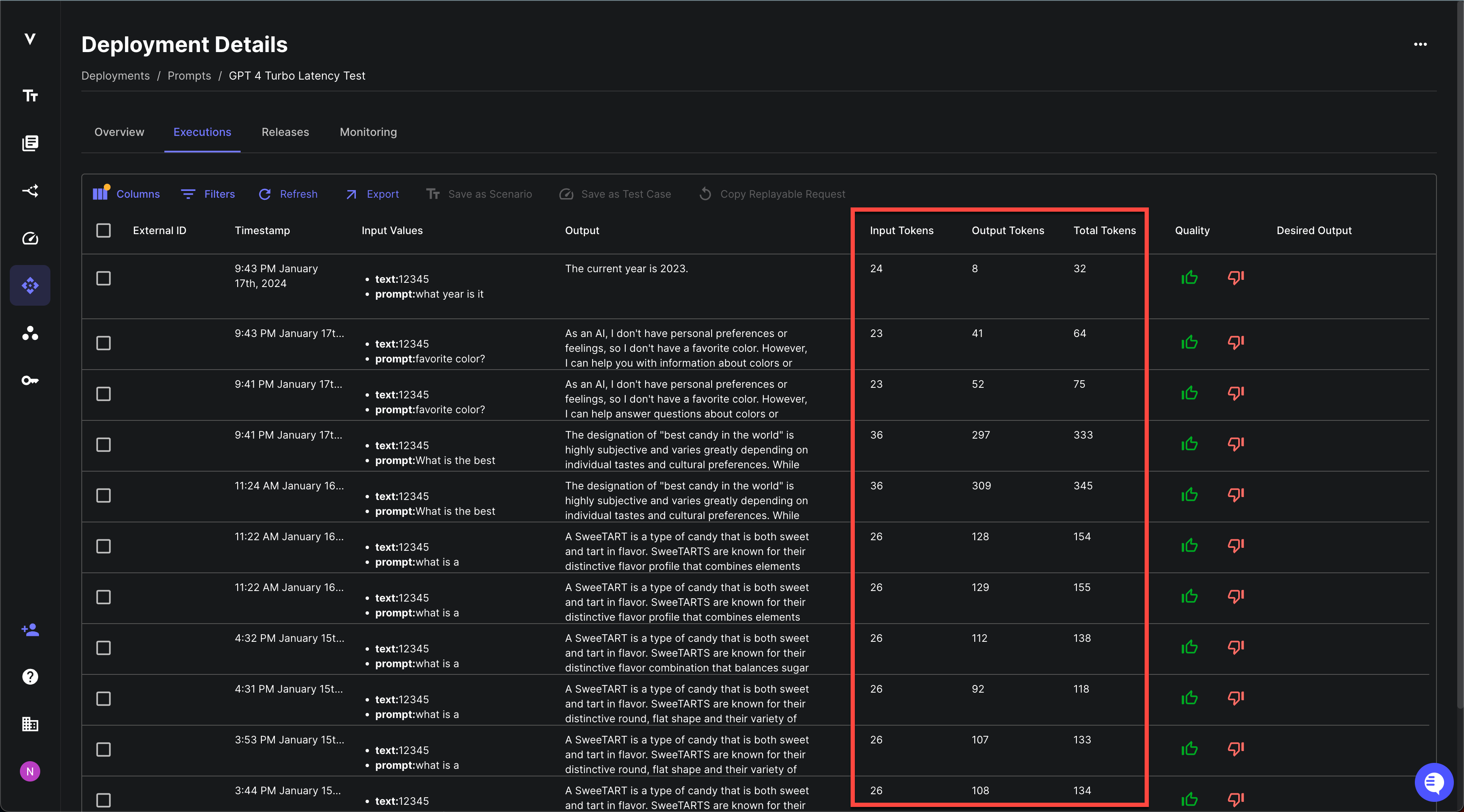Open the API keys sidebar icon
This screenshot has height=812, width=1464.
point(30,381)
